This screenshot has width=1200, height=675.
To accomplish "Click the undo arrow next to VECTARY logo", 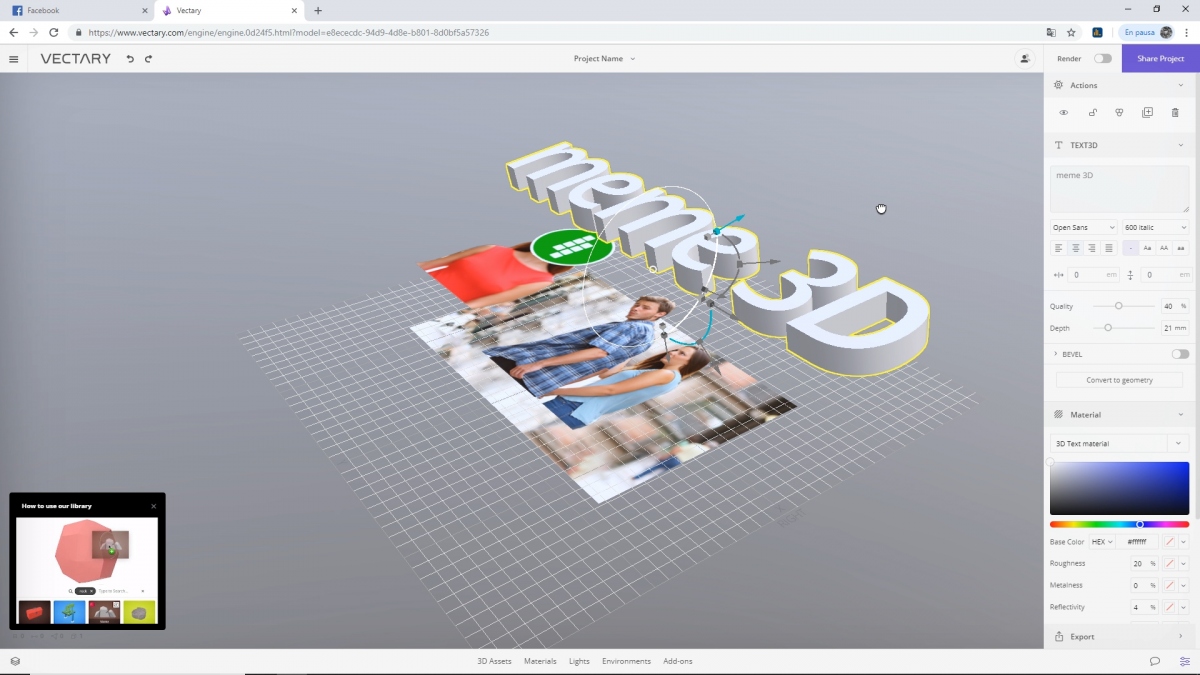I will click(x=130, y=58).
